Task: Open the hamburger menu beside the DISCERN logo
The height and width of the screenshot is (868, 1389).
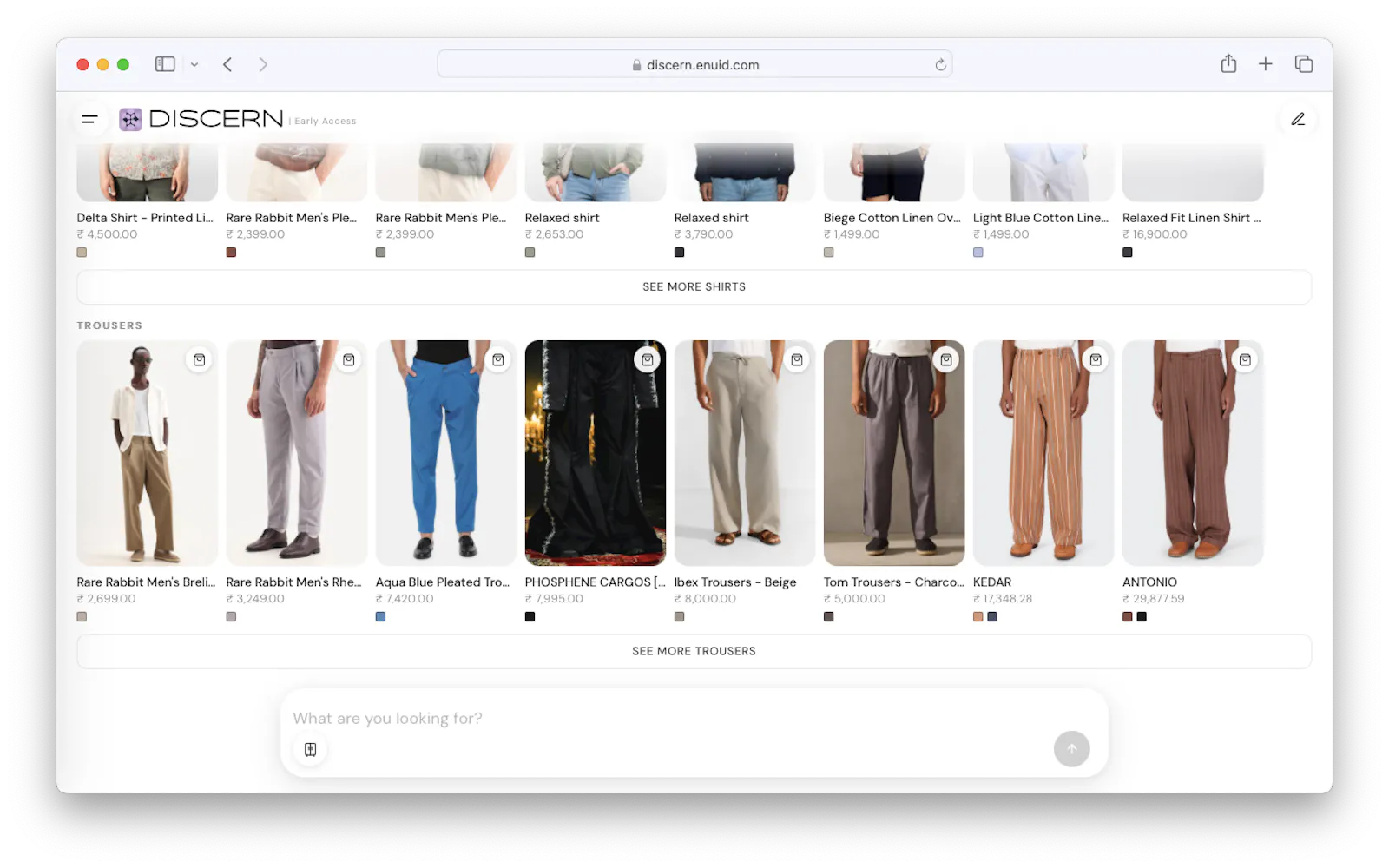Action: 89,120
